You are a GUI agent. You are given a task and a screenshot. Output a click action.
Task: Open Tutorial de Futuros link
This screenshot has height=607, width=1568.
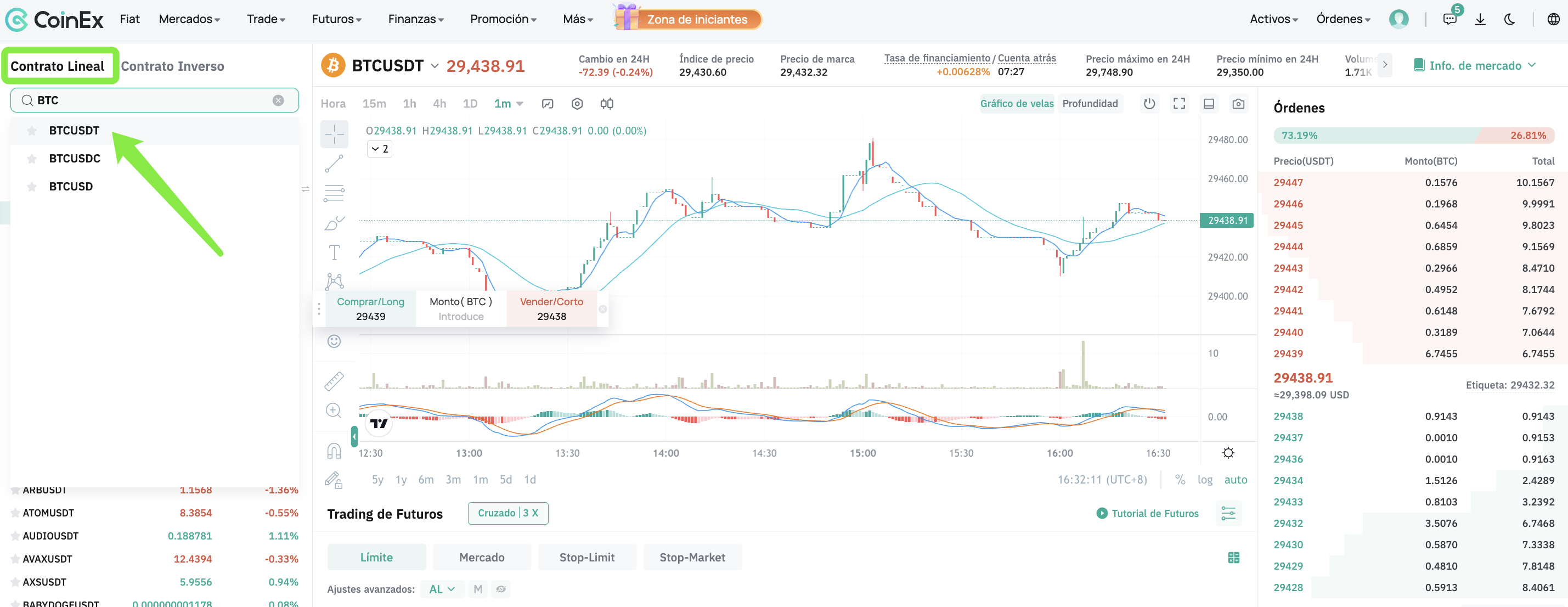(1147, 514)
